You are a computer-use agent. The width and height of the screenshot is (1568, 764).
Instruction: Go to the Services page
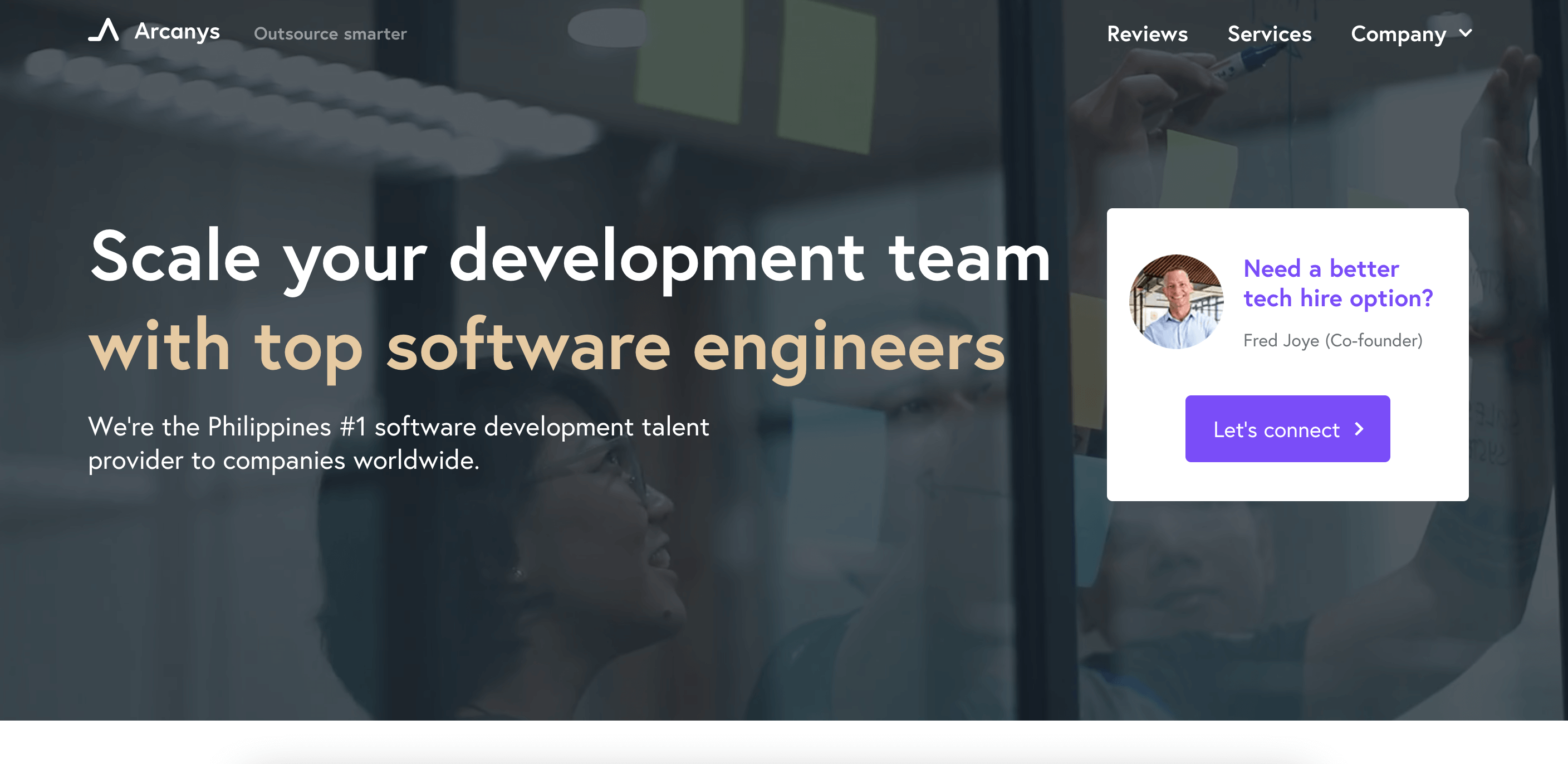click(1269, 33)
